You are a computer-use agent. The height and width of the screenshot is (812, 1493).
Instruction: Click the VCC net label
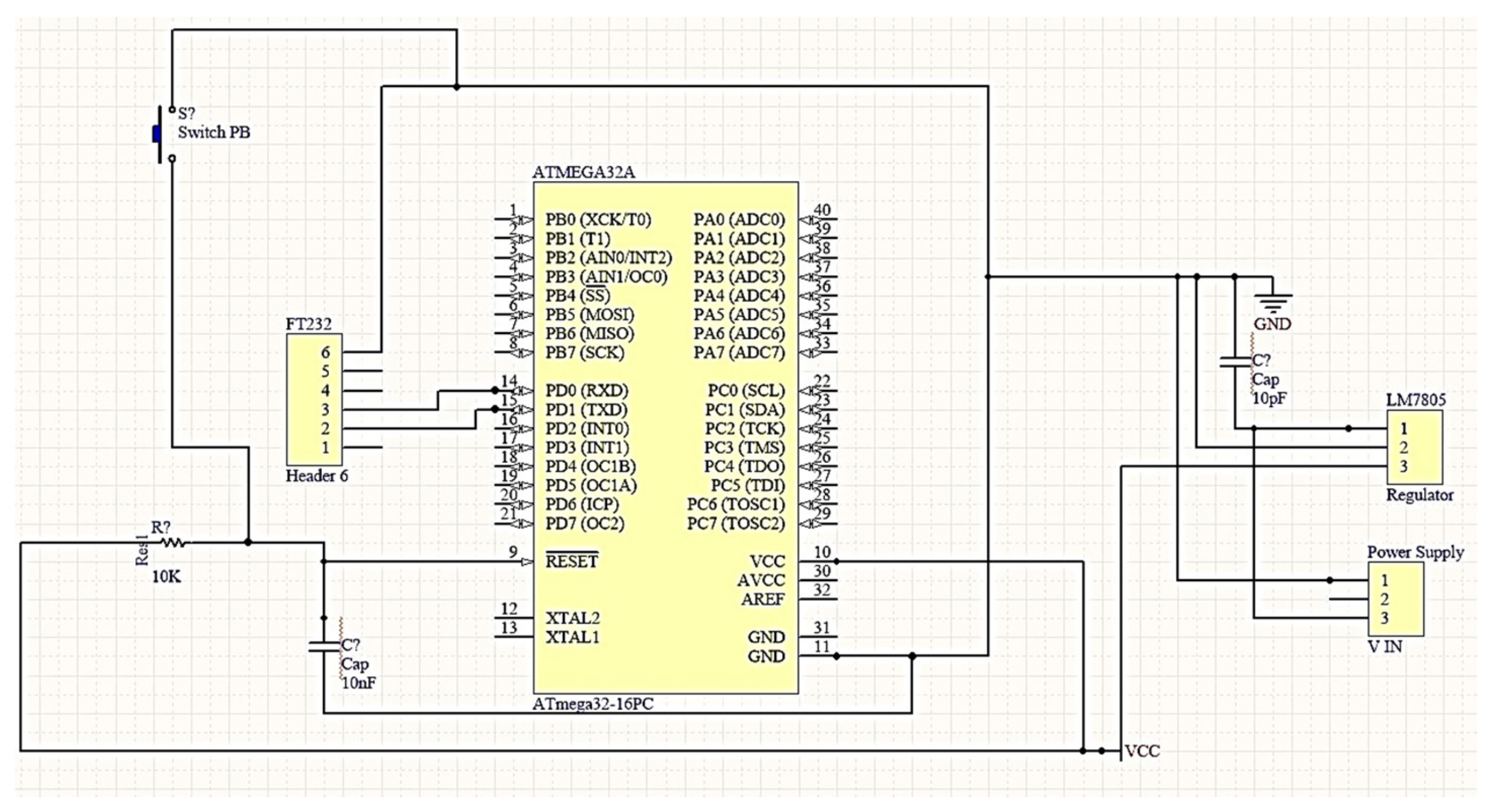[x=1142, y=751]
